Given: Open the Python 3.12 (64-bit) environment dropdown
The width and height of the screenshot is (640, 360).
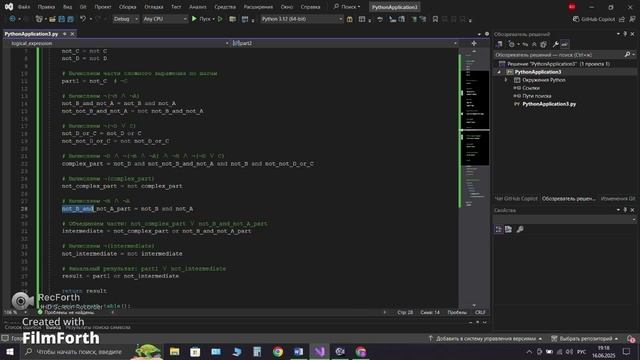Looking at the screenshot, I should coord(302,19).
